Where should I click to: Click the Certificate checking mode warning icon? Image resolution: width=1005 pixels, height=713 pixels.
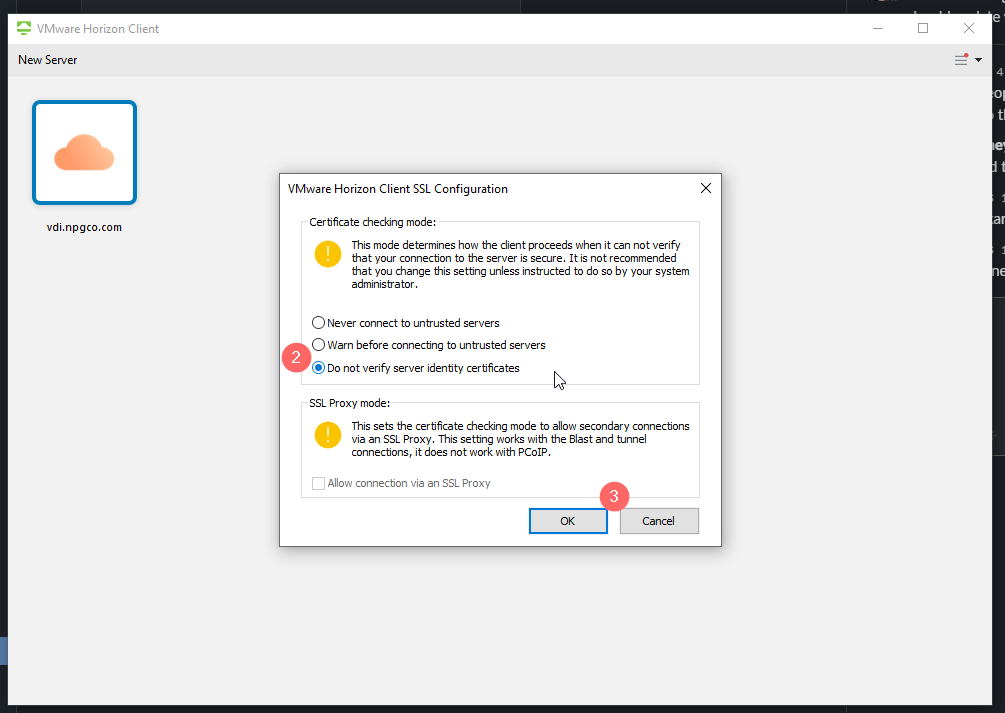tap(328, 254)
